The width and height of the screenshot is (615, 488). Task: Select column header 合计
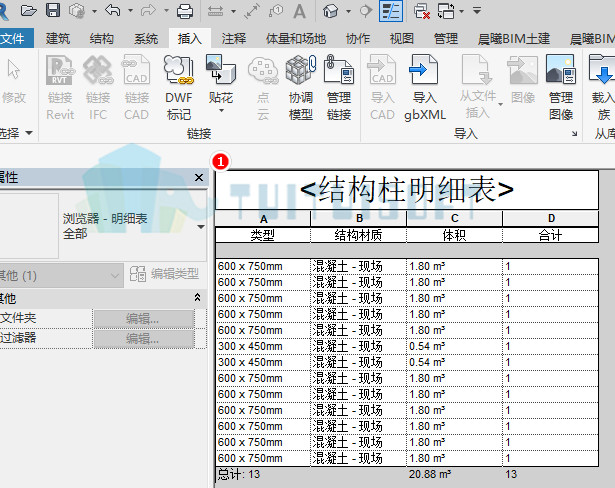click(550, 235)
